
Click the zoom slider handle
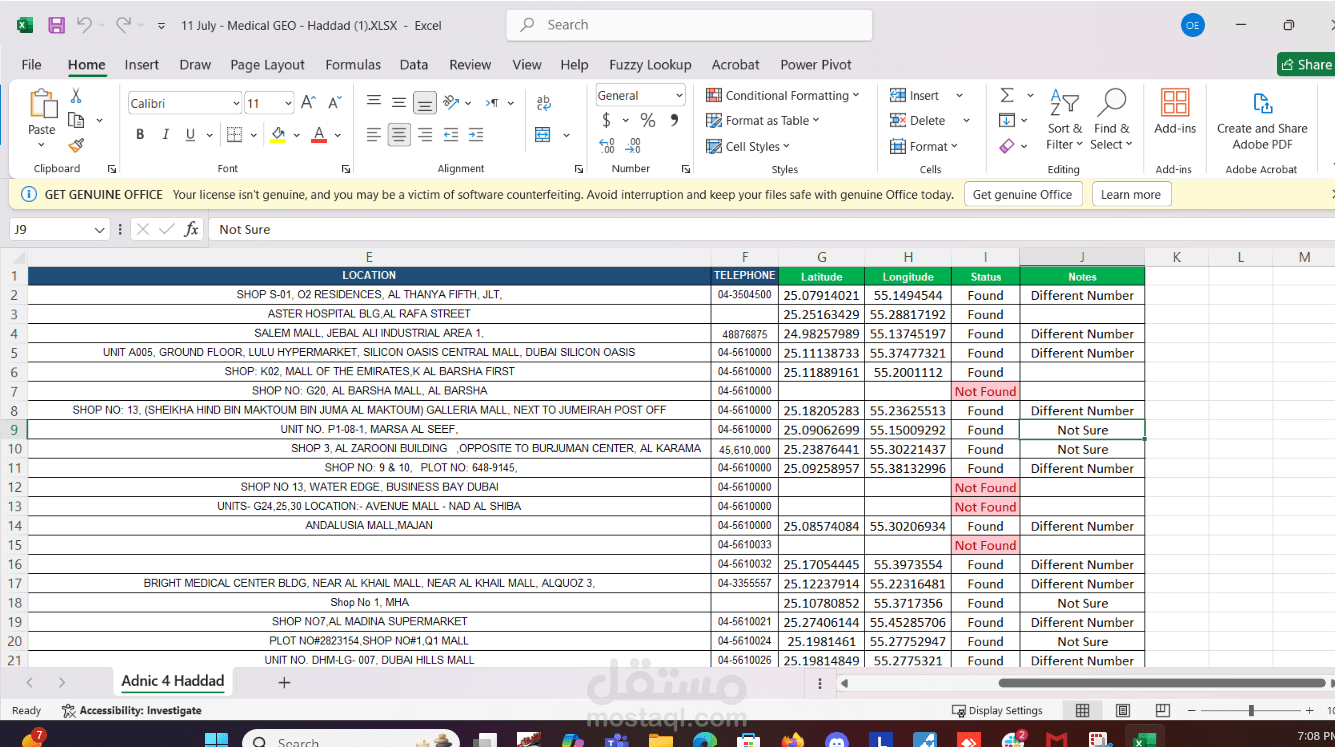(x=1251, y=711)
